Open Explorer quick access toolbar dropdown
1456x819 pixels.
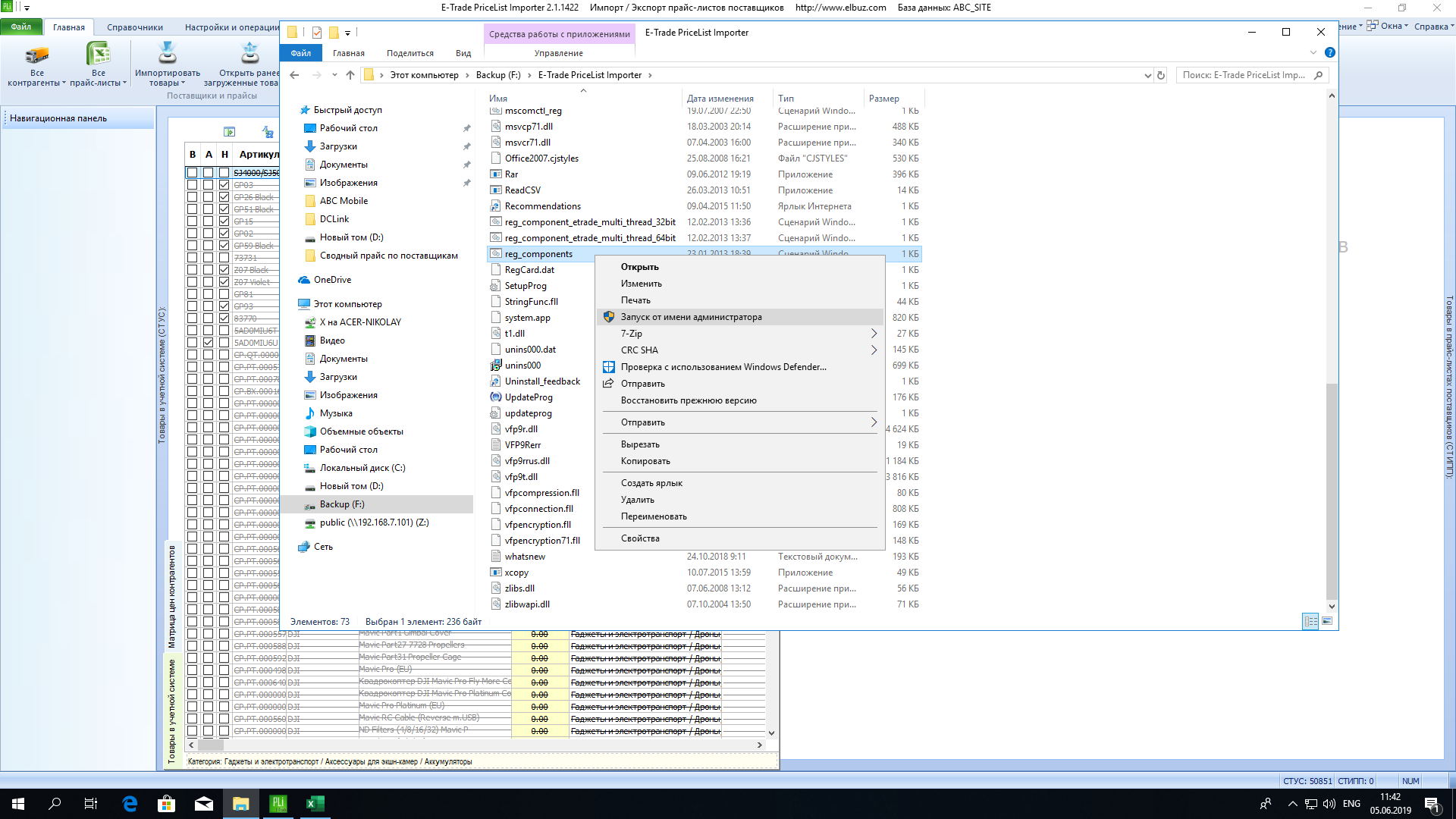[x=347, y=33]
